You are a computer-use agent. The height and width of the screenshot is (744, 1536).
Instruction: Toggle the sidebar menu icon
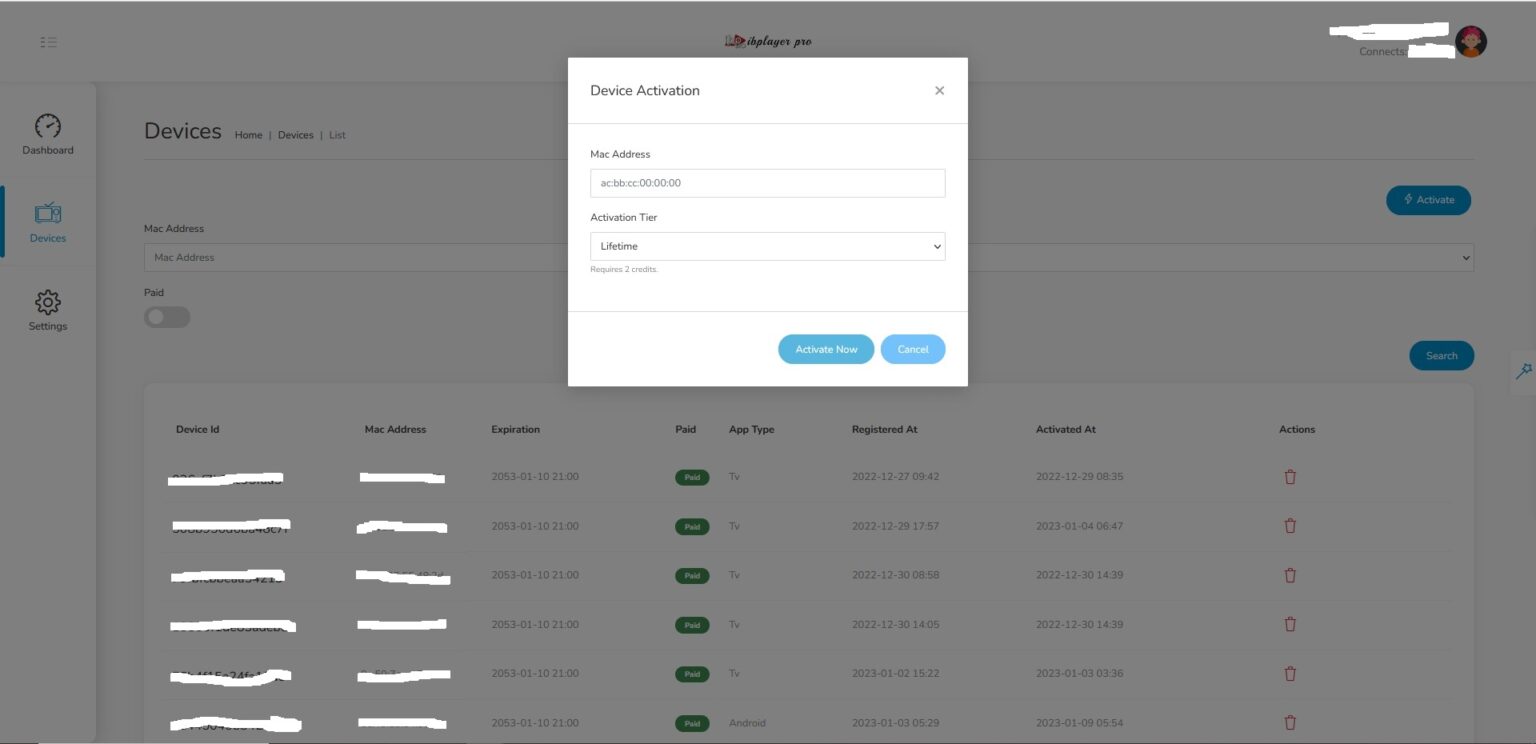[x=48, y=42]
